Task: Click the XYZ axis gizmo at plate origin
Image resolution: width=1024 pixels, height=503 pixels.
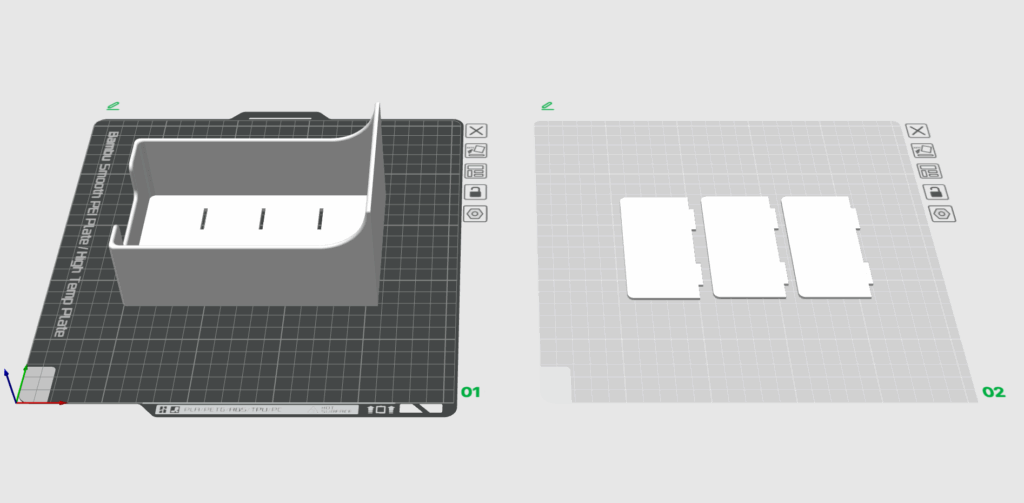Action: coord(22,390)
